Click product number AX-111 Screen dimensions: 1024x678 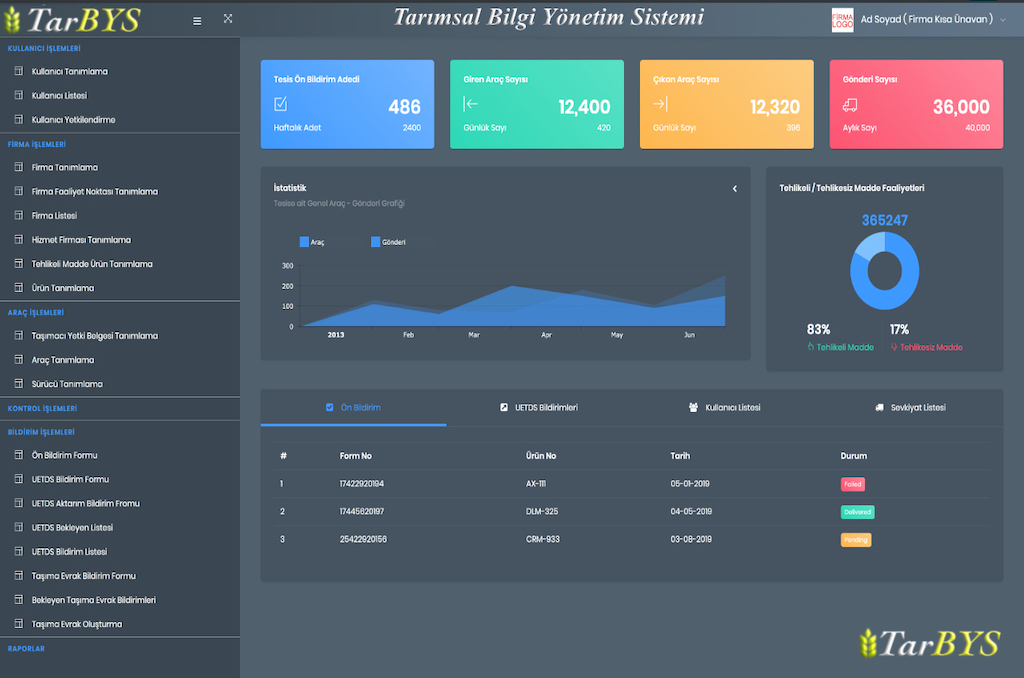(x=536, y=484)
